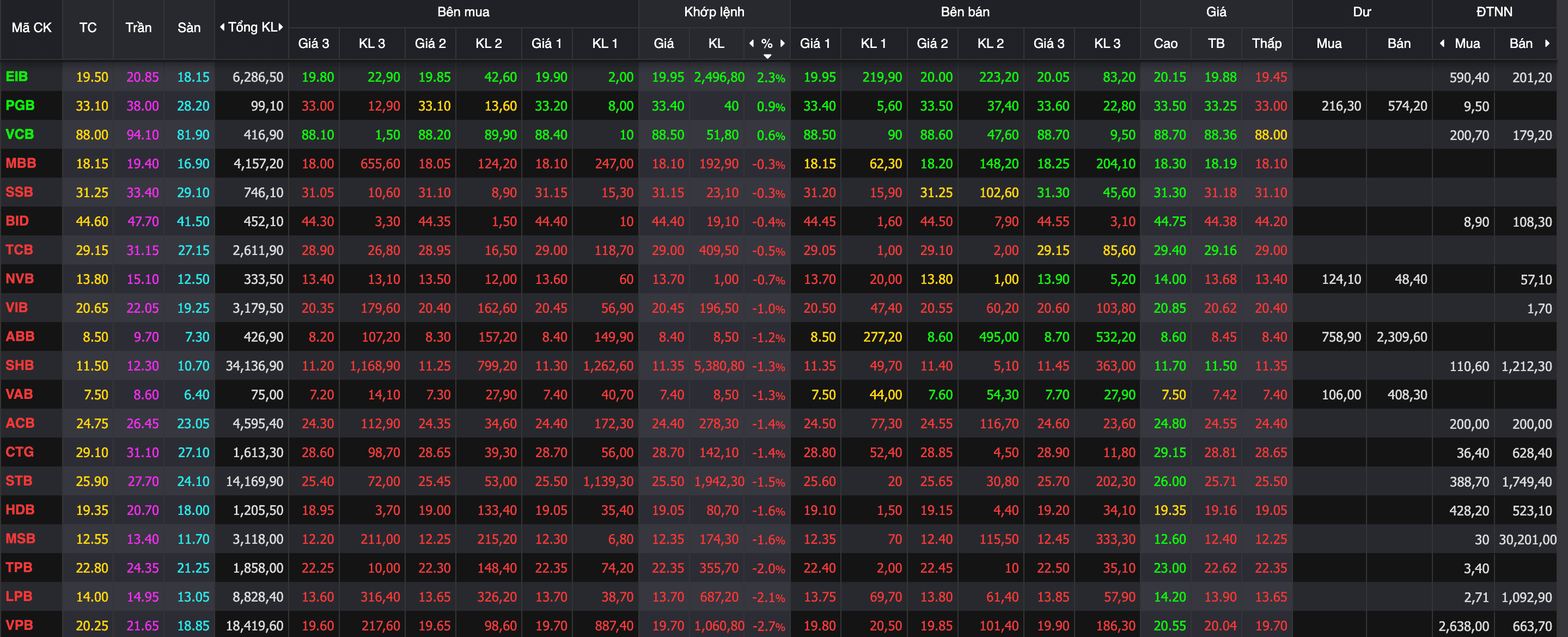Open the ACB stock symbol
This screenshot has width=1568, height=637.
pos(20,423)
